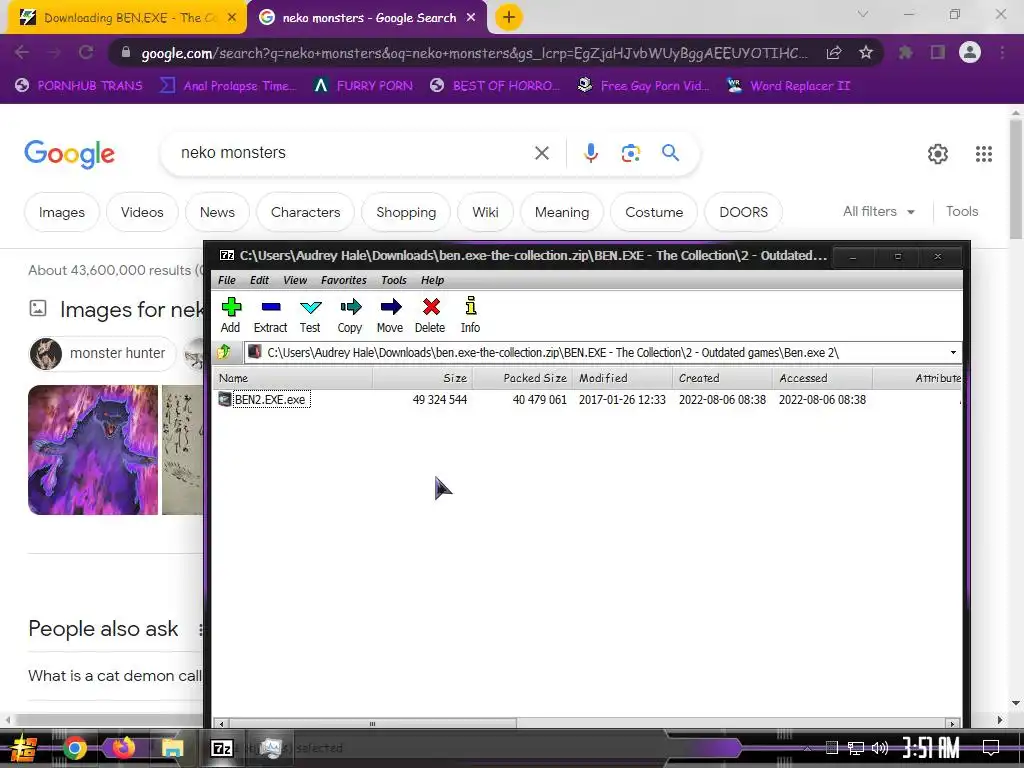Open the Tools menu in 7-Zip
This screenshot has width=1024, height=768.
point(394,280)
